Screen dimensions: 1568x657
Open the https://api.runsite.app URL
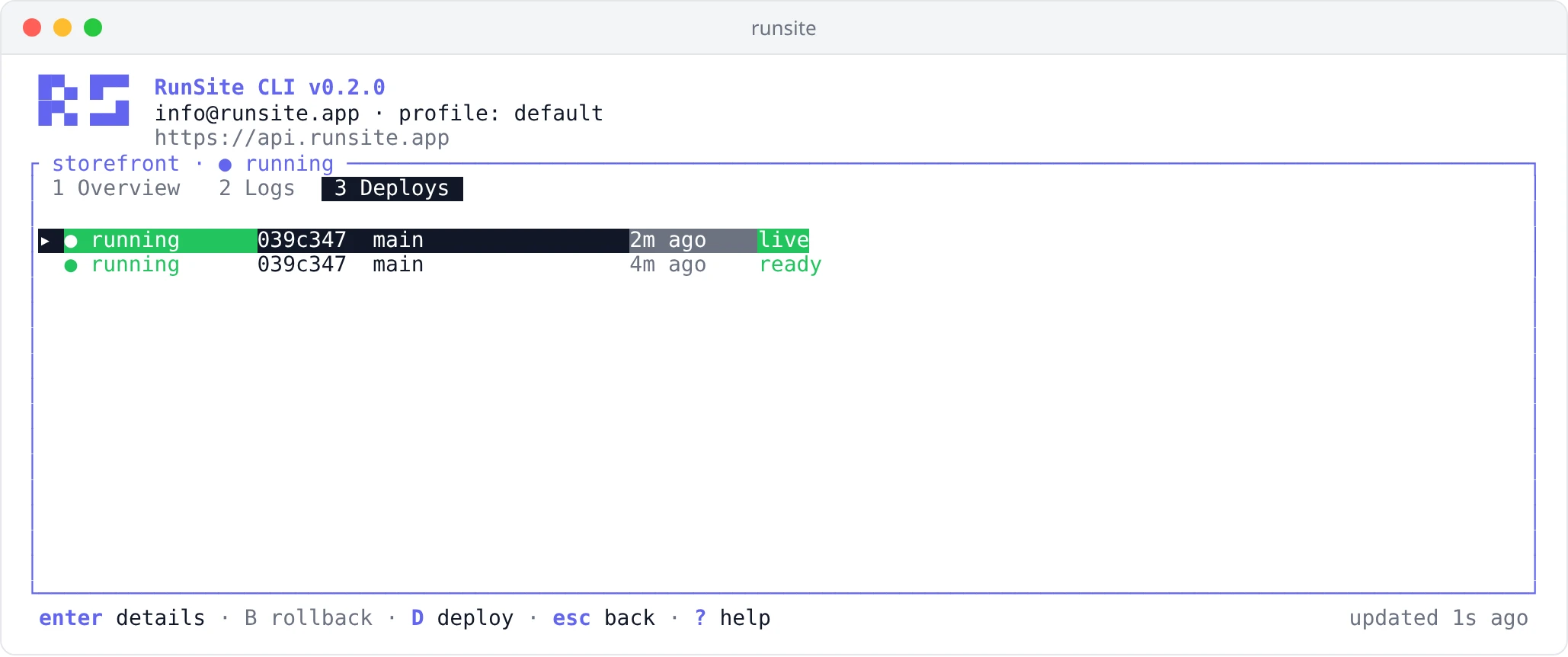[302, 138]
